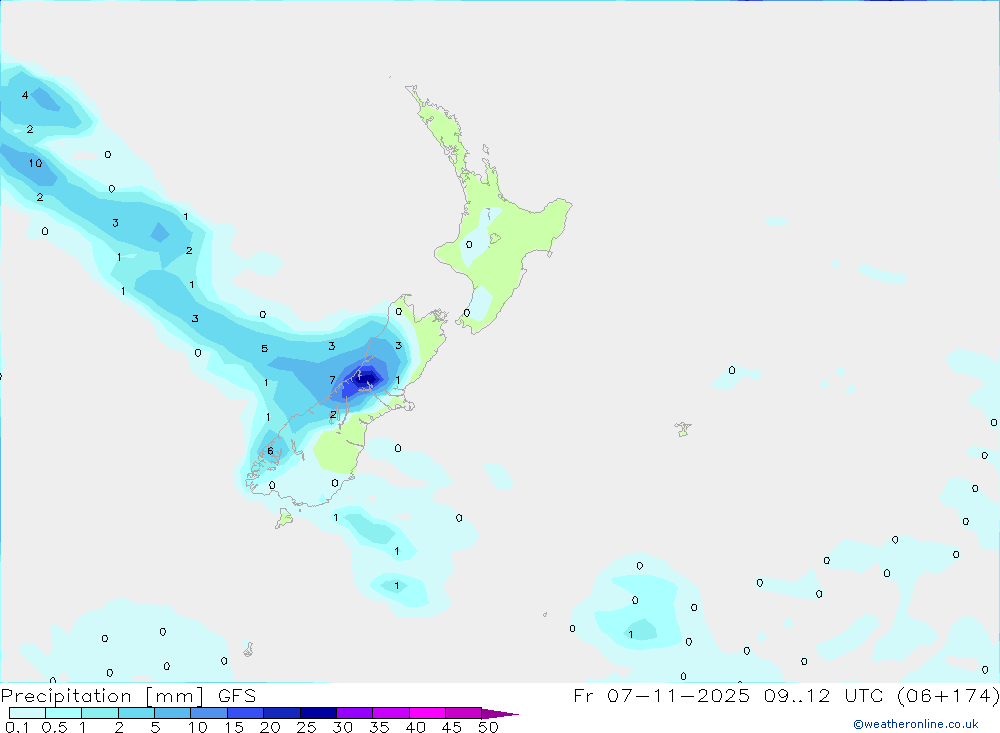Pick the 15–20 mm legend color box
Image resolution: width=1000 pixels, height=733 pixels.
point(246,713)
